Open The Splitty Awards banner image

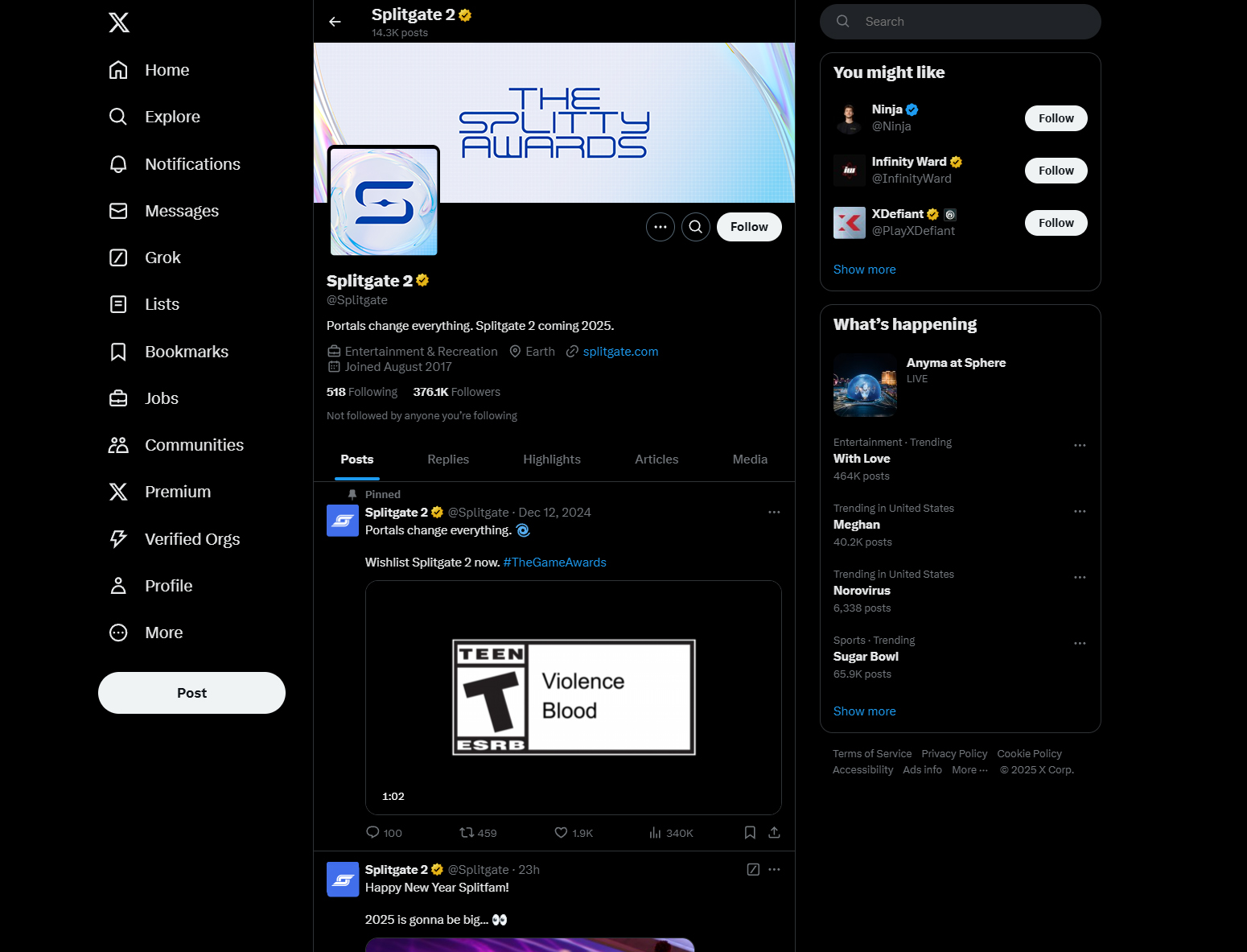[x=554, y=122]
